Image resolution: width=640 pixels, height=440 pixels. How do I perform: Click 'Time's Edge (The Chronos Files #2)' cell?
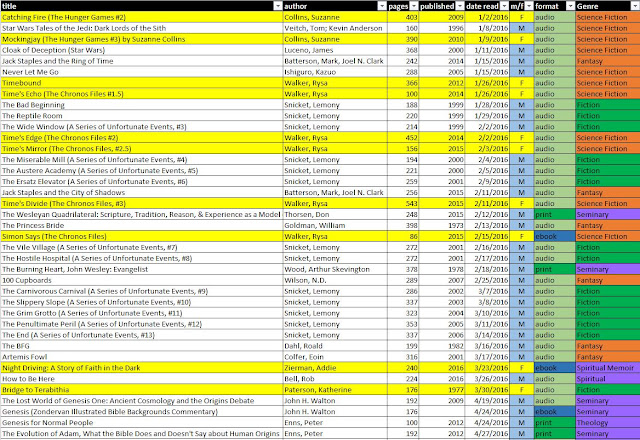click(142, 138)
